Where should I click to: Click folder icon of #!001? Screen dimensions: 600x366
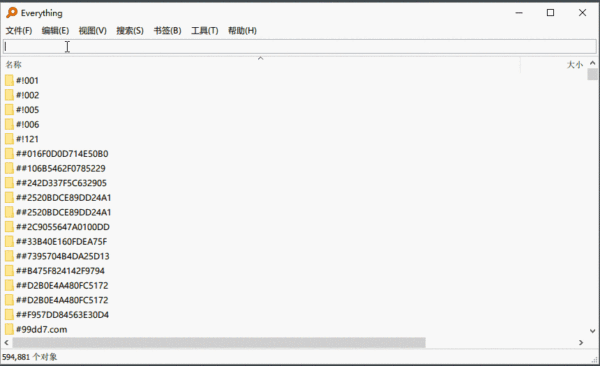[9, 80]
